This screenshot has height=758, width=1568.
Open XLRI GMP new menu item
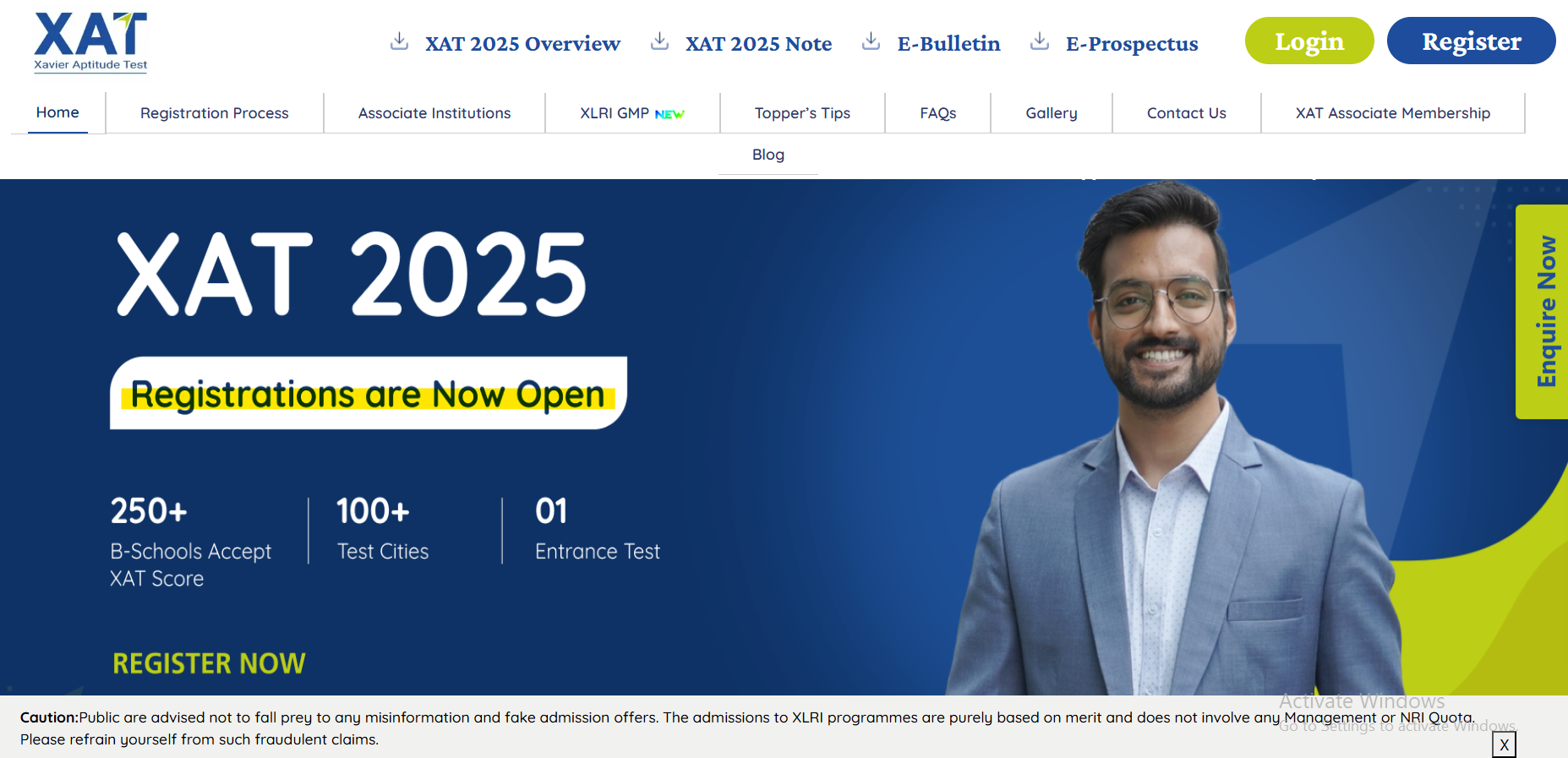coord(632,113)
